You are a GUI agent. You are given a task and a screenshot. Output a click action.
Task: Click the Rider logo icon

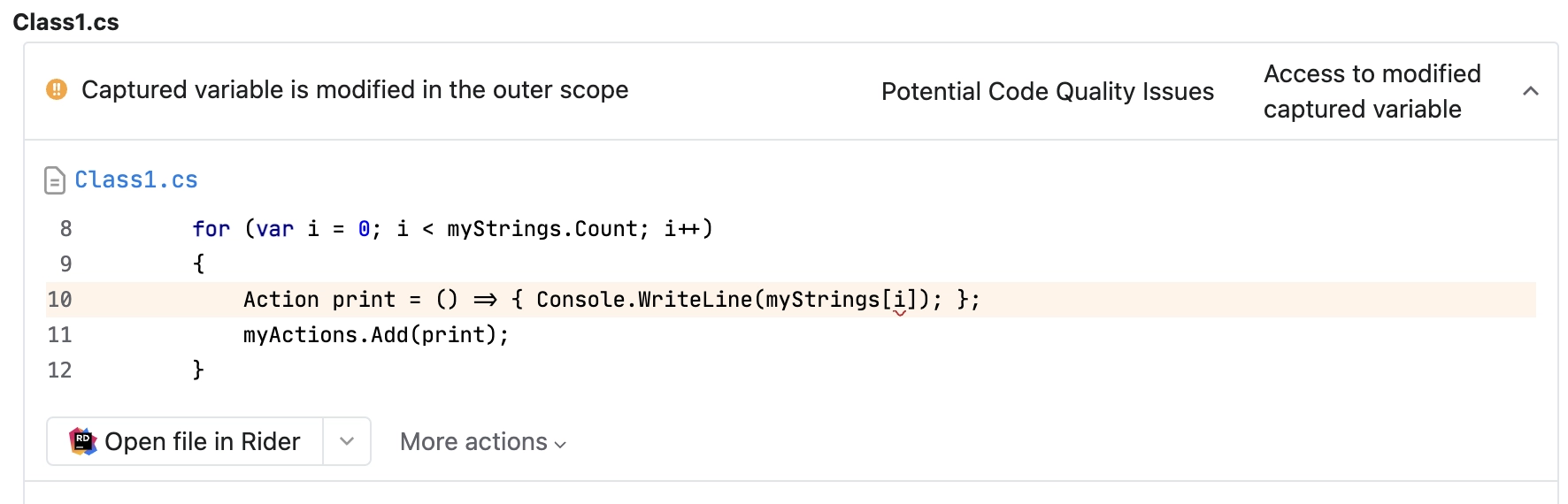click(x=83, y=441)
